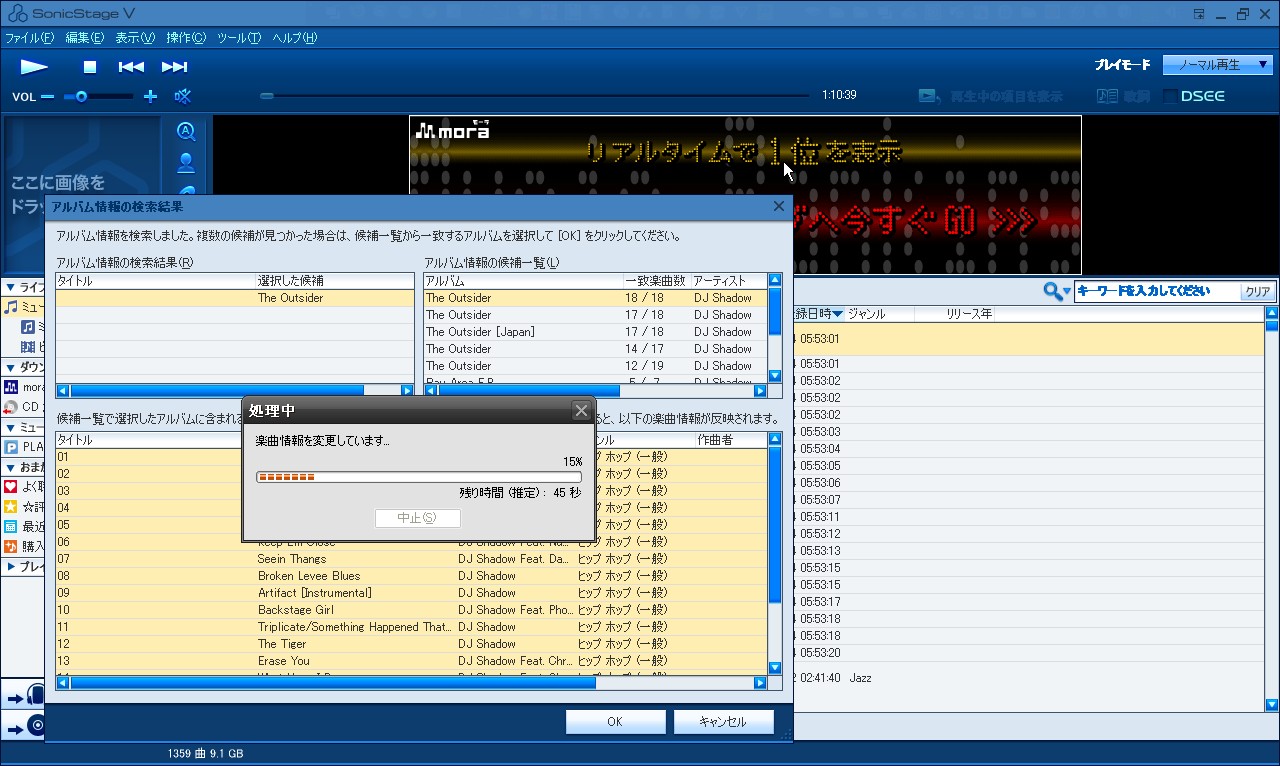Open the 操作(C) menu
Viewport: 1280px width, 766px height.
point(186,38)
